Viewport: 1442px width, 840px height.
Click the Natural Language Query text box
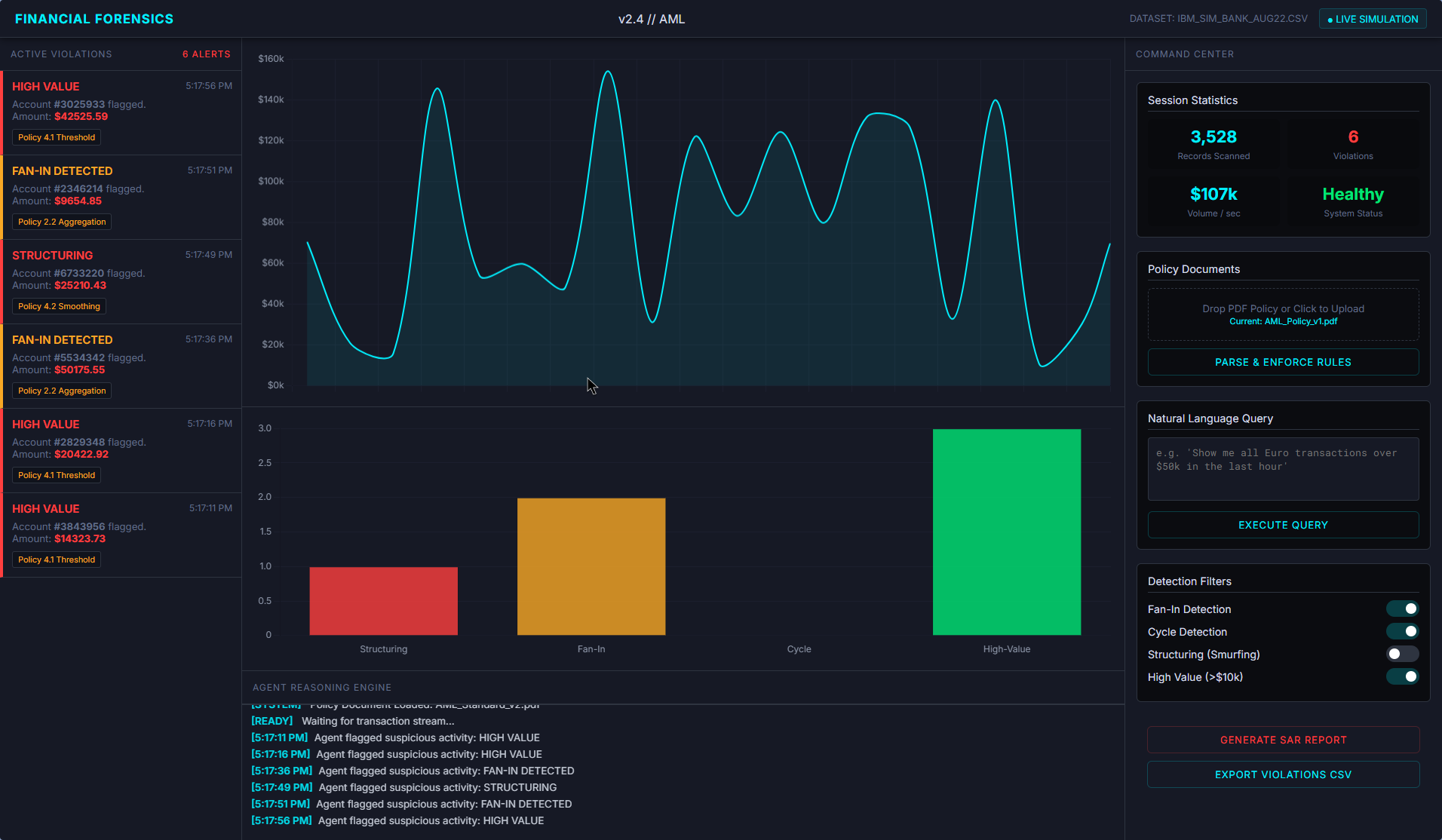click(1282, 468)
